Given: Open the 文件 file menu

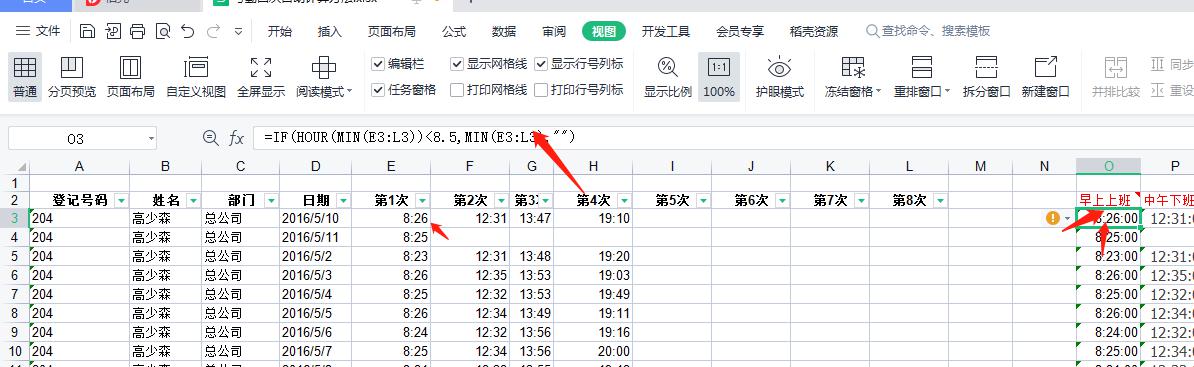Looking at the screenshot, I should point(39,31).
